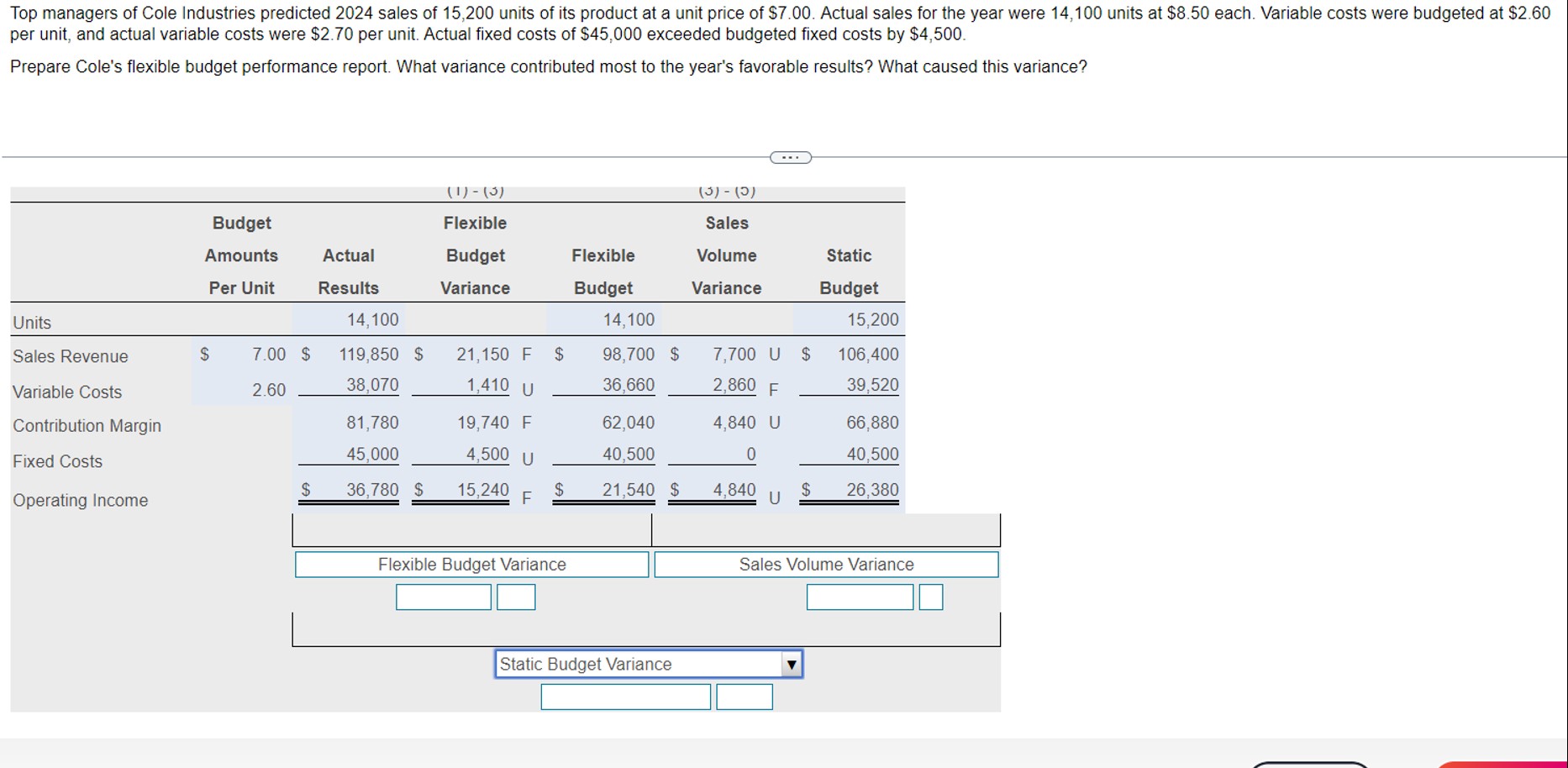Click the 40,500 fixed costs in Static Budget column
Image resolution: width=1568 pixels, height=768 pixels.
[x=873, y=455]
